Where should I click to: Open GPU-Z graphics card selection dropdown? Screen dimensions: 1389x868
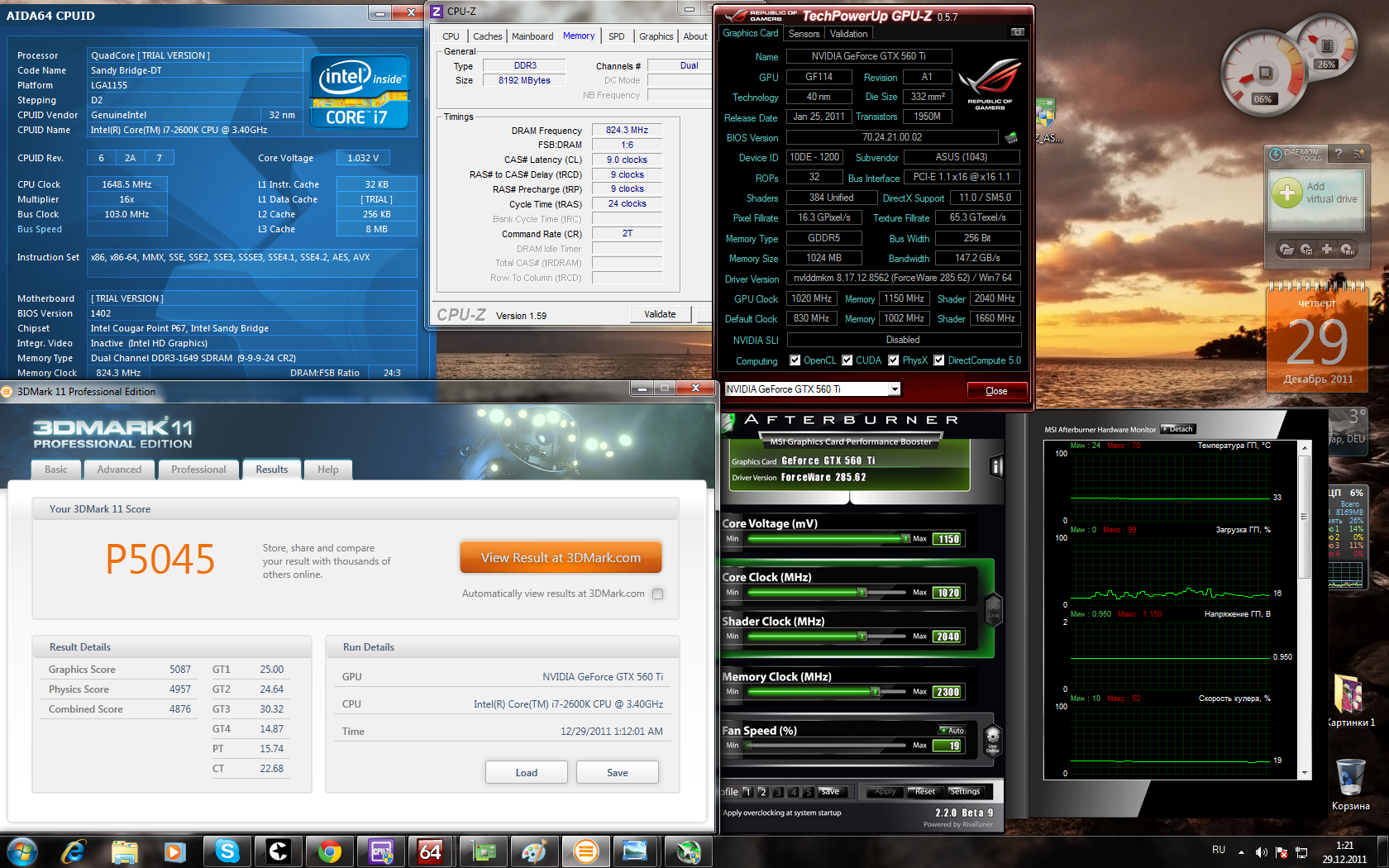[895, 389]
